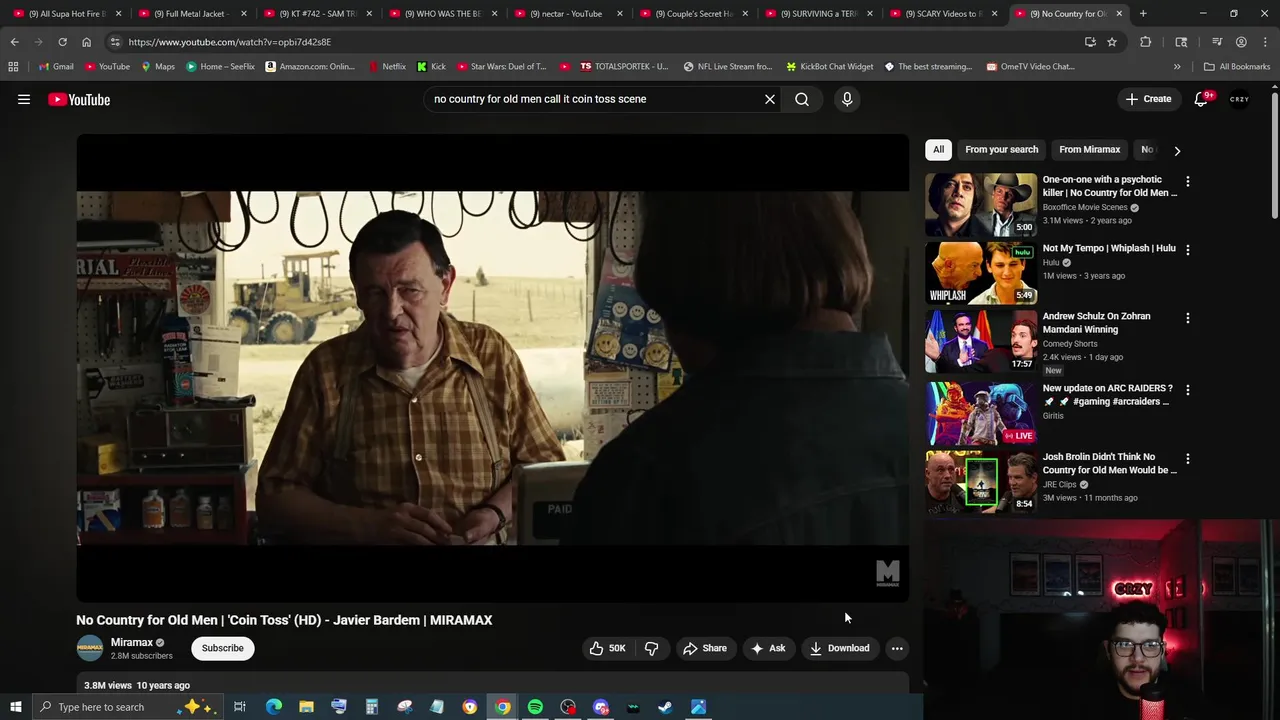This screenshot has height=720, width=1280.
Task: Open the Miramax channel name link
Action: point(132,643)
